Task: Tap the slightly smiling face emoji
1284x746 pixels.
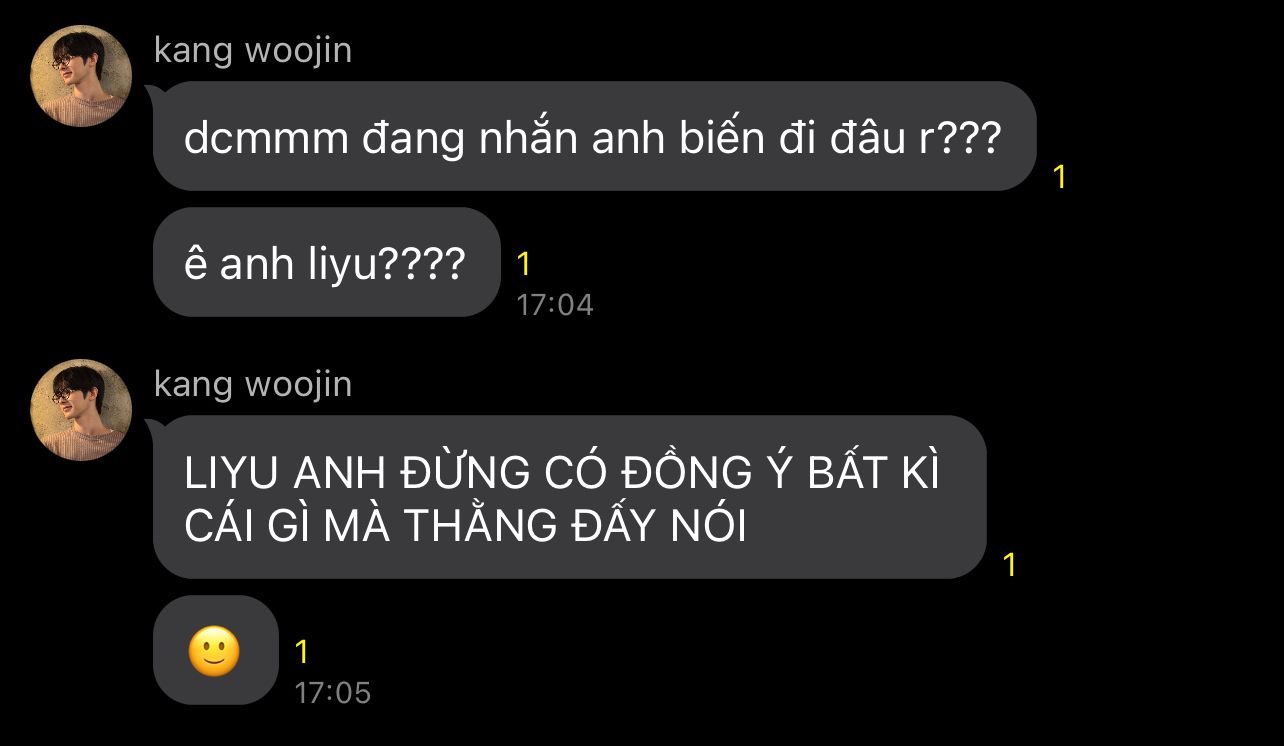Action: pos(215,652)
